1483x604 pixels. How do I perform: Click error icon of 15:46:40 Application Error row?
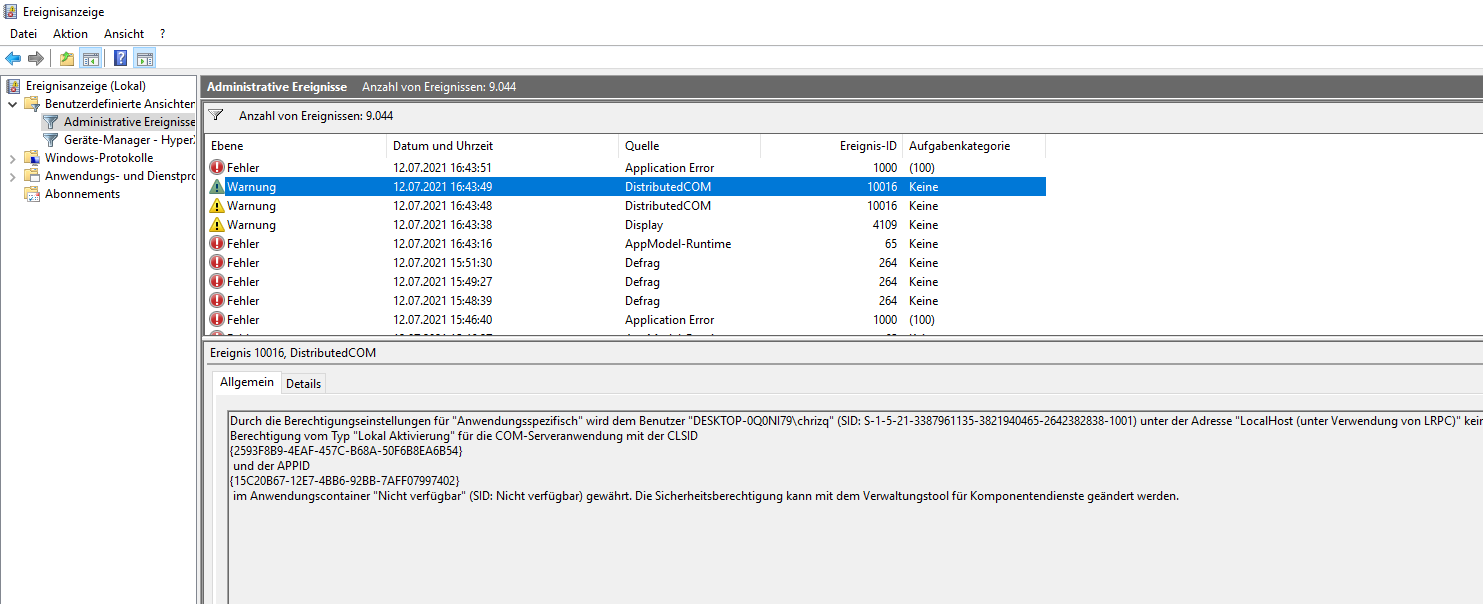pyautogui.click(x=217, y=320)
